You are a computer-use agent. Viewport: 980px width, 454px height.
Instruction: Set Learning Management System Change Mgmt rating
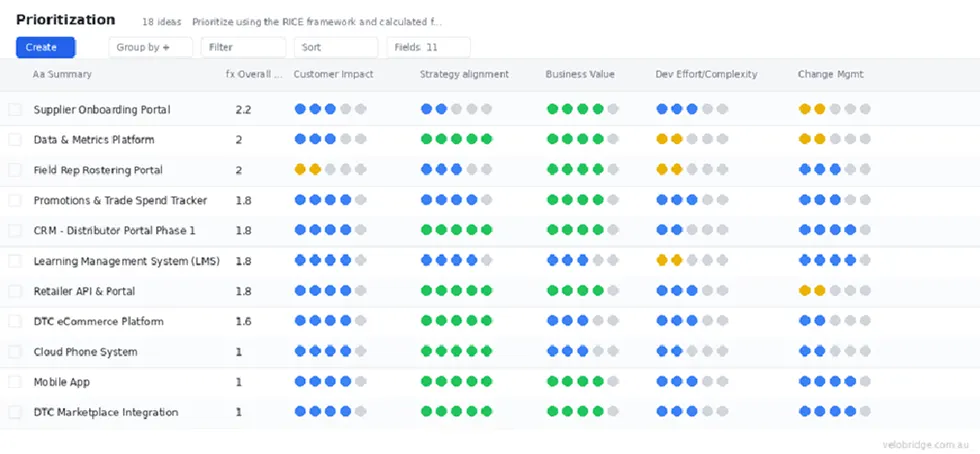coord(834,260)
